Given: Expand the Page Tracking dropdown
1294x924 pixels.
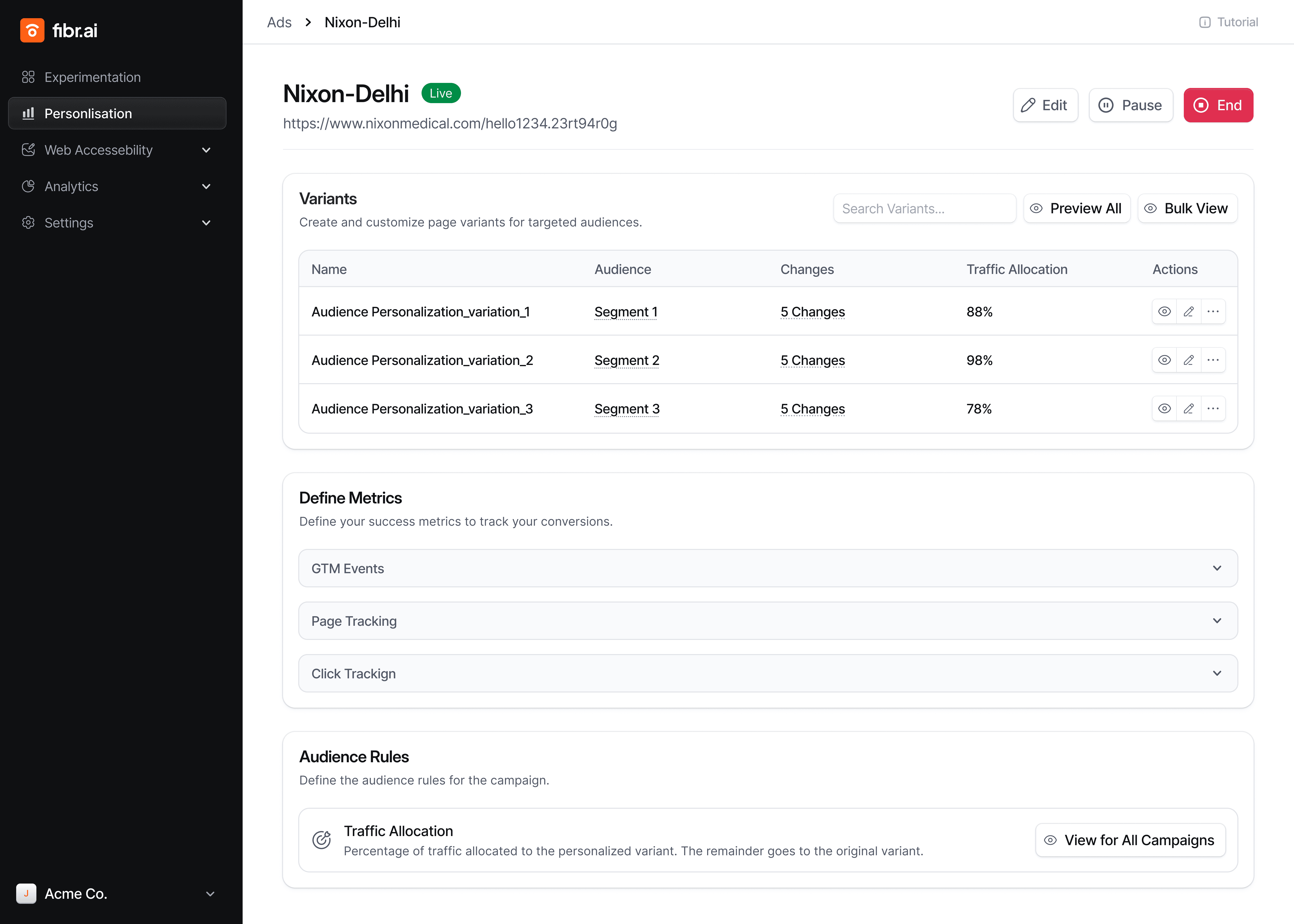Looking at the screenshot, I should pos(768,621).
